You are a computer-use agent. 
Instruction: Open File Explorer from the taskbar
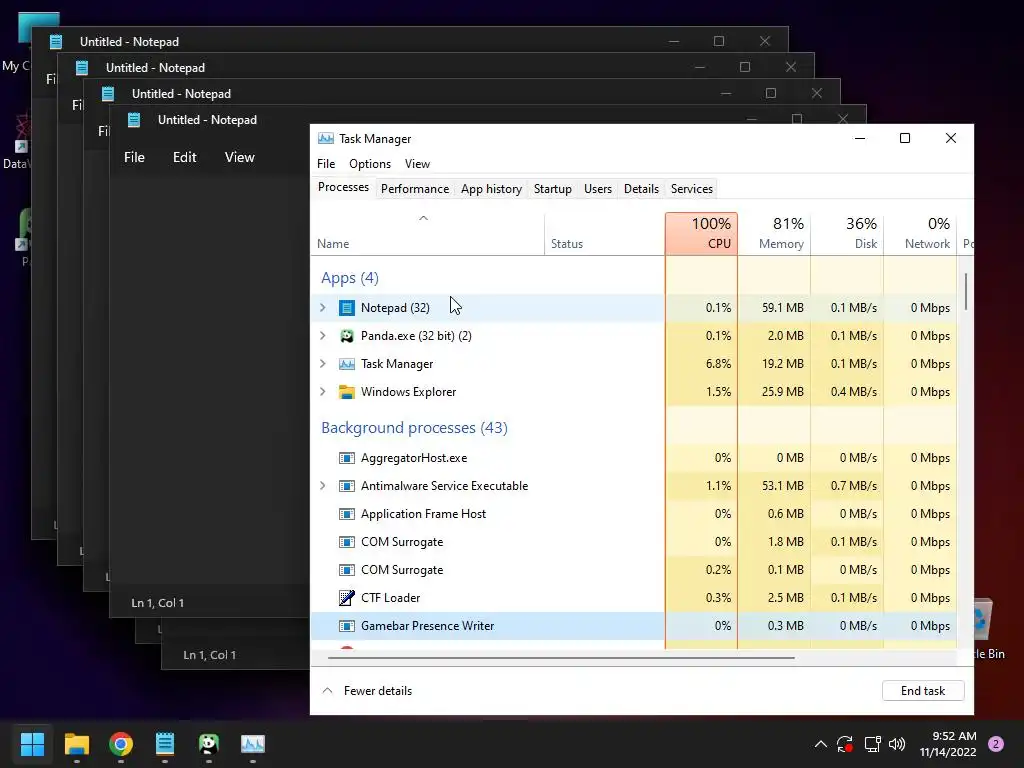76,744
